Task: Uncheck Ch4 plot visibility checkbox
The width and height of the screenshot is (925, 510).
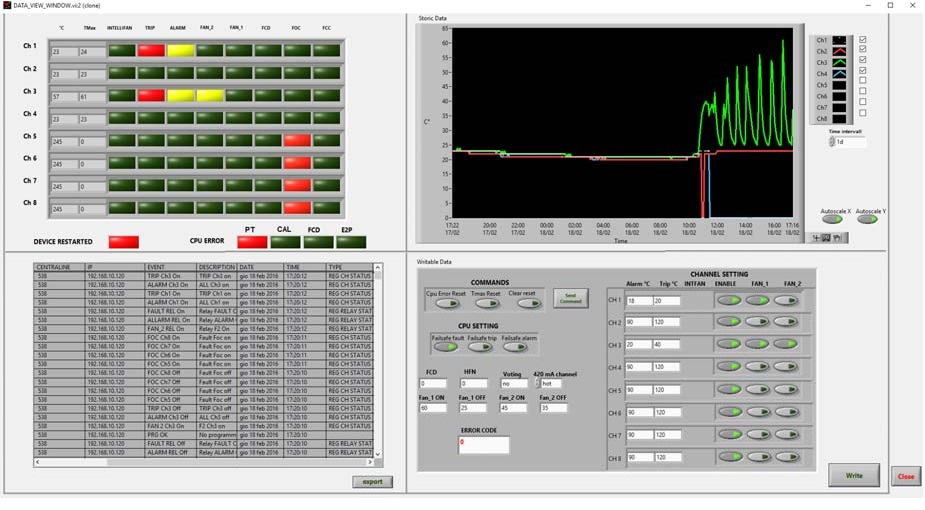Action: pos(863,70)
